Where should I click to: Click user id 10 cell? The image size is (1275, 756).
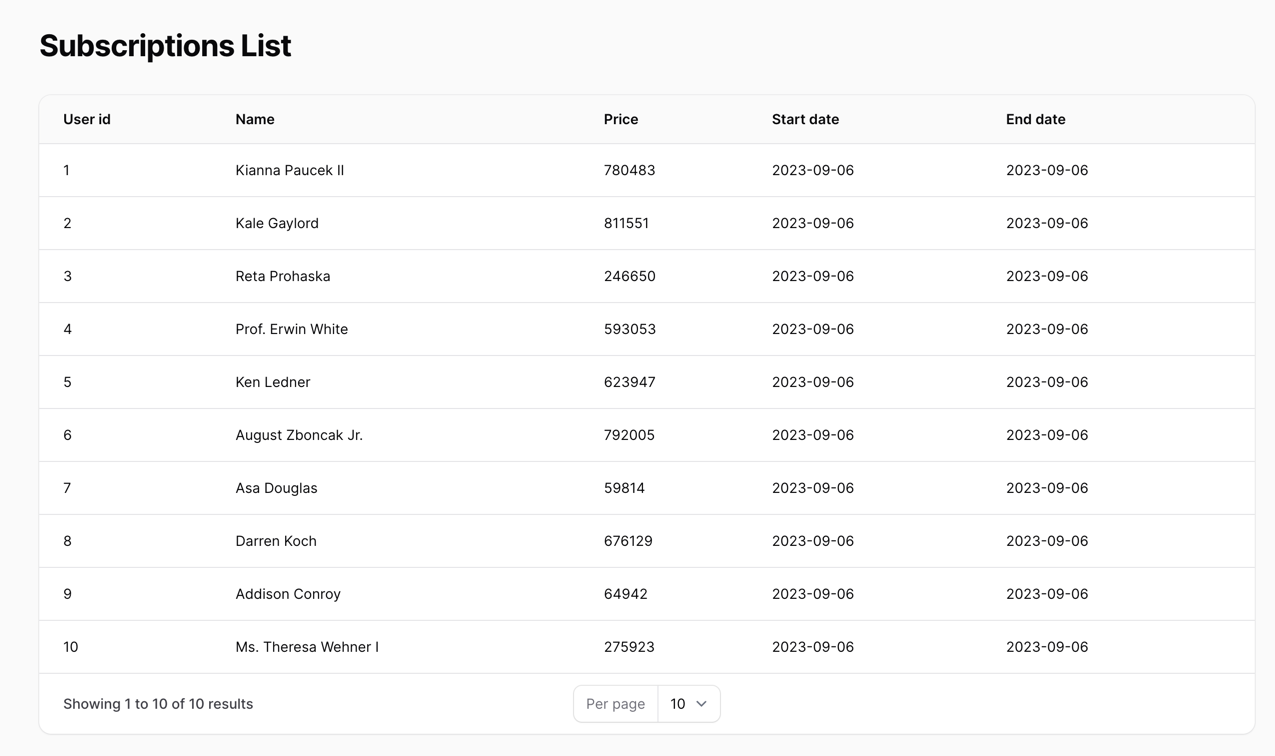coord(71,647)
